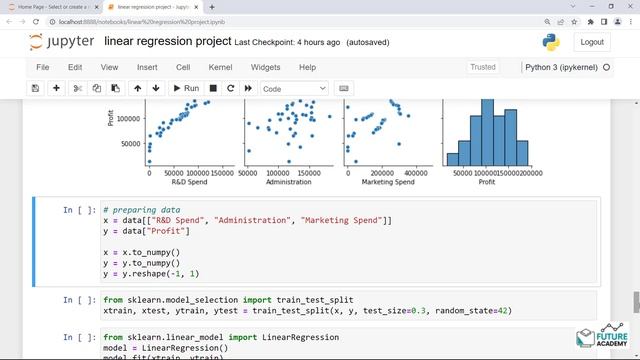Toggle the browser side panel icon
Viewport: 640px width, 360px height.
(604, 22)
